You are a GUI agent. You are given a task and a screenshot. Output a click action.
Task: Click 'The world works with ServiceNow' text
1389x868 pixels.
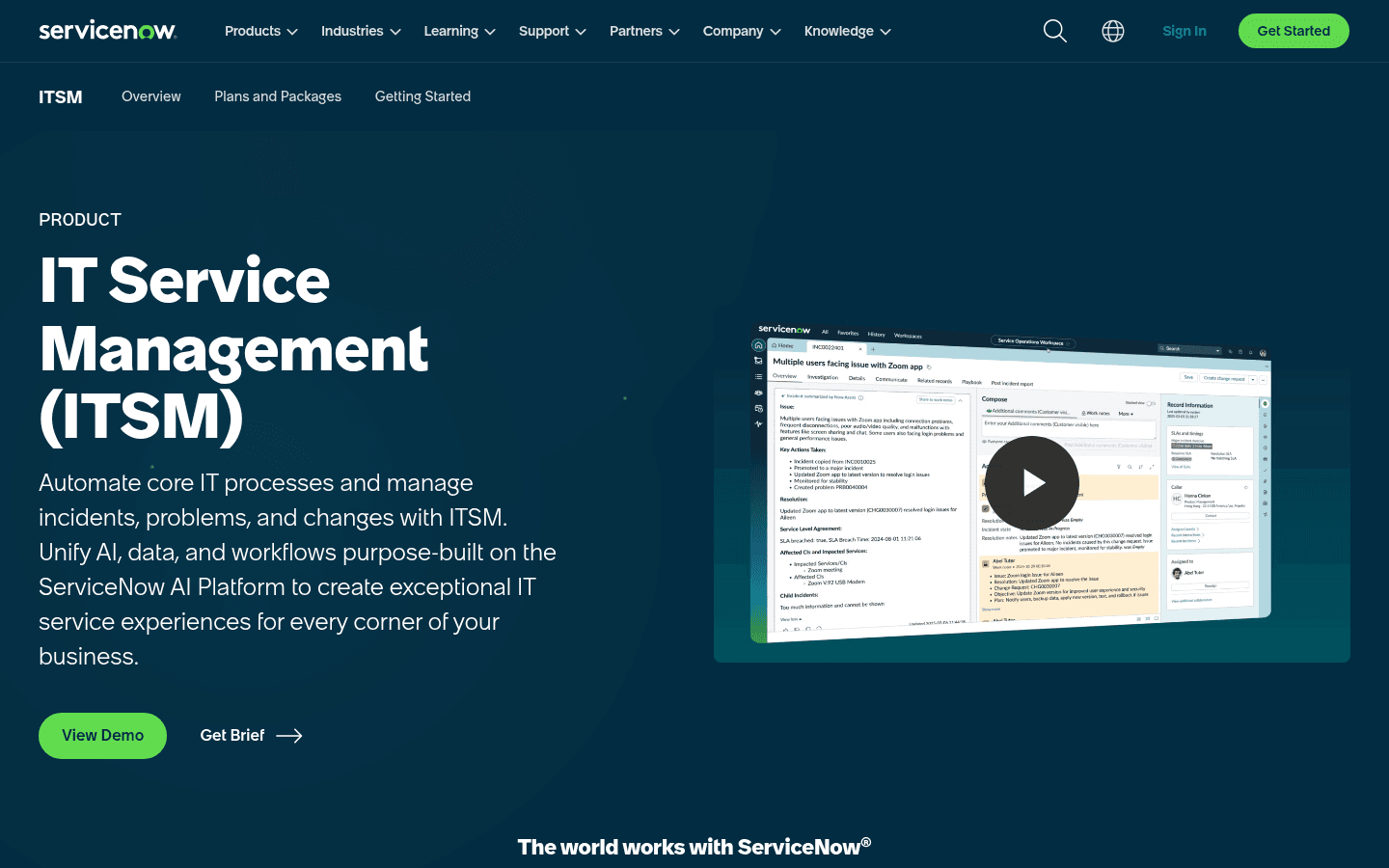click(x=694, y=847)
